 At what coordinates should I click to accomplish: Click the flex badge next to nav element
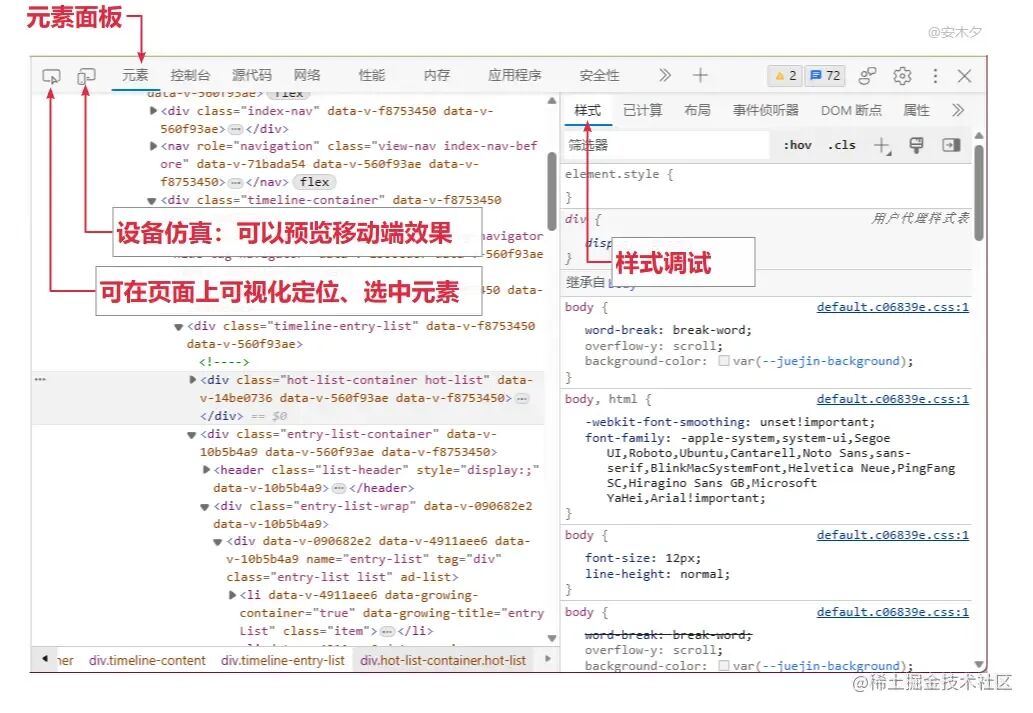coord(314,182)
